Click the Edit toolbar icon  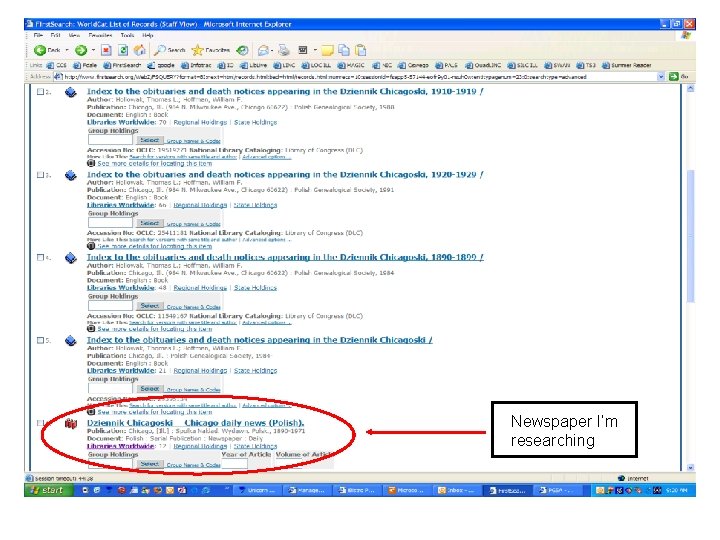pyautogui.click(x=303, y=50)
